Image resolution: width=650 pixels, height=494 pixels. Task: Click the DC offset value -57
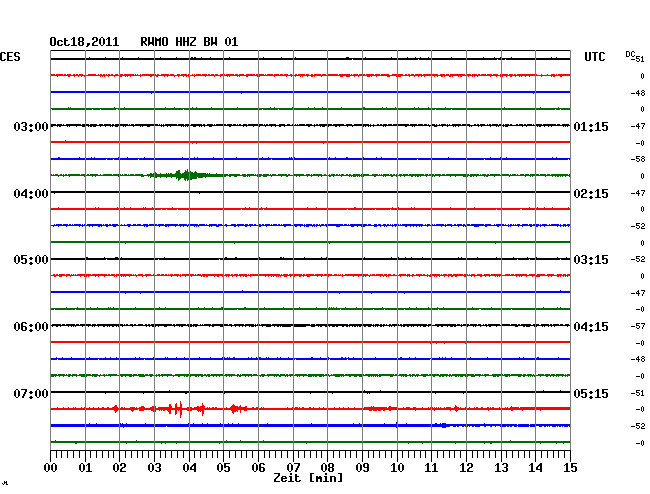coord(638,327)
